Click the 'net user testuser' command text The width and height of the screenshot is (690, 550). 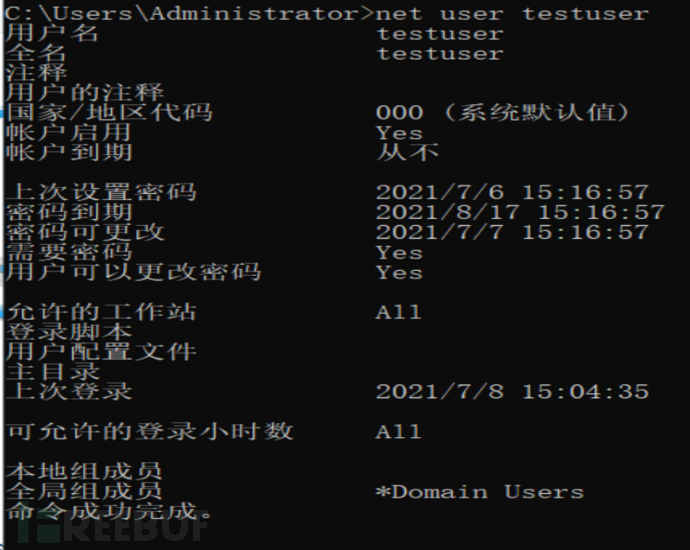pos(512,13)
